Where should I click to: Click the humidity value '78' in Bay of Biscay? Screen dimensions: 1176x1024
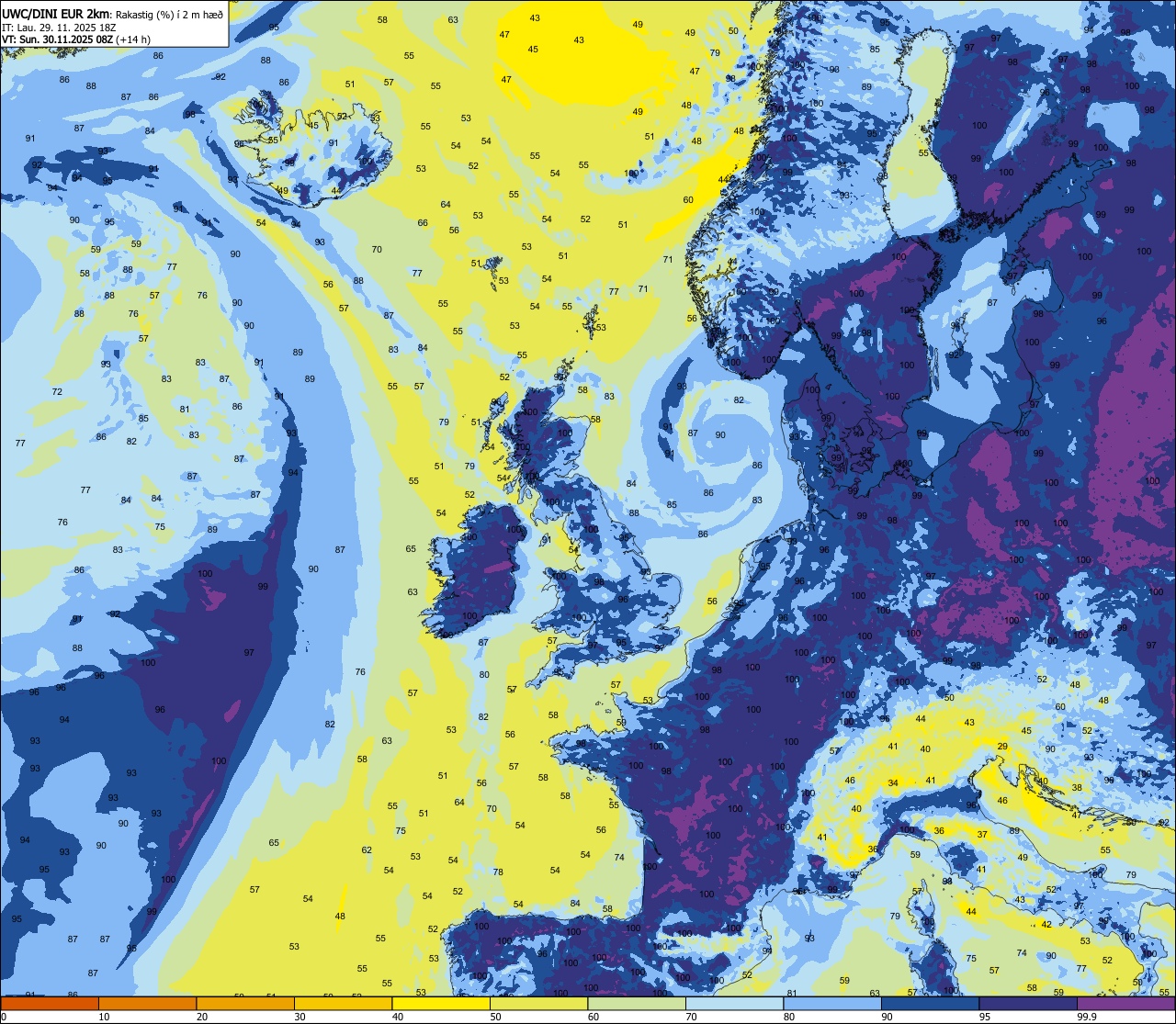click(498, 872)
